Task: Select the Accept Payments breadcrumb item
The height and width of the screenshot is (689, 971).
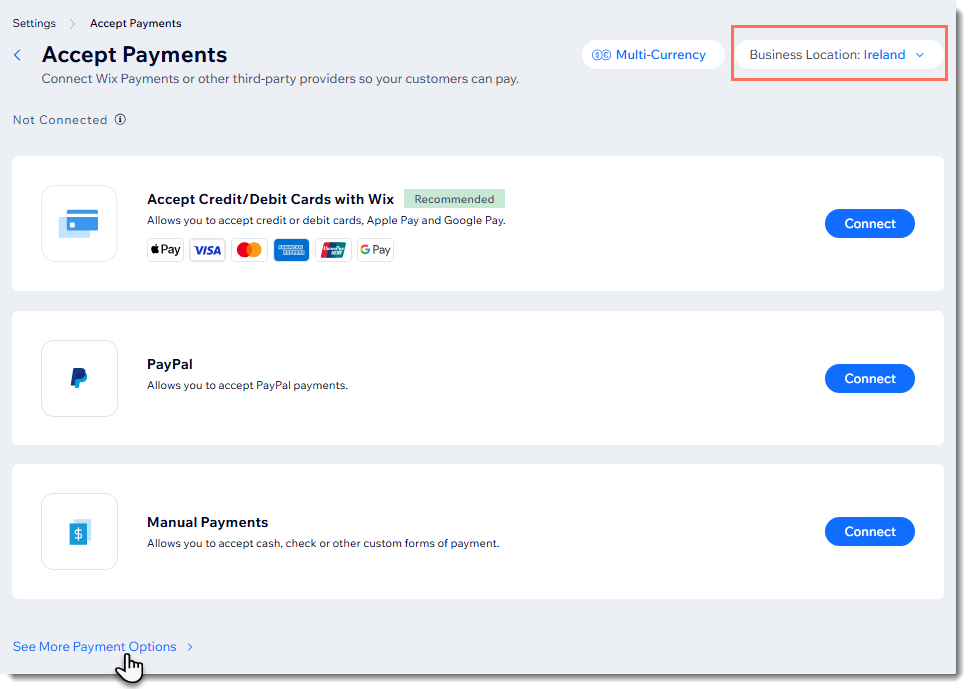Action: point(135,23)
